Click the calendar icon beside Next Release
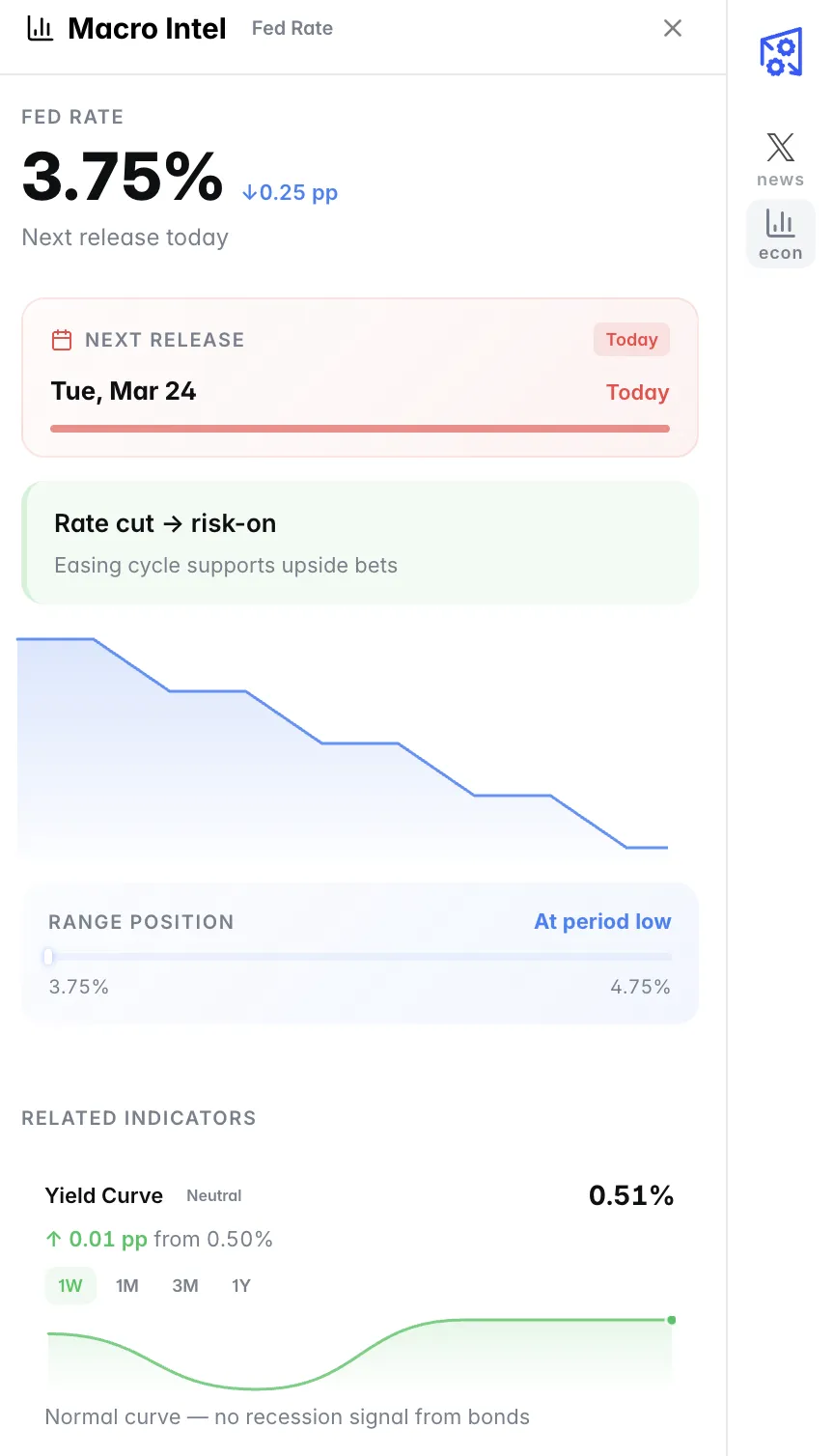The width and height of the screenshot is (834, 1456). 62,340
